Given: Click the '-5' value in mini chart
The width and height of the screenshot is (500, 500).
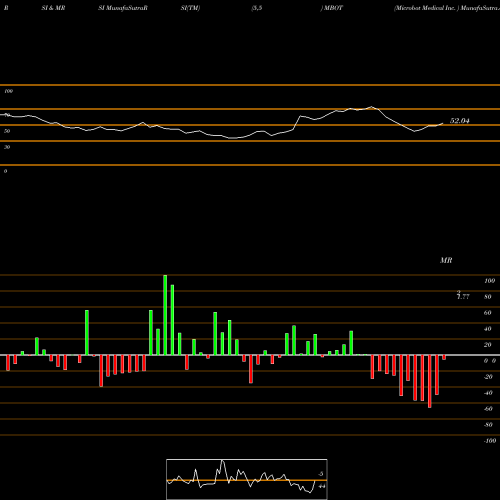Looking at the screenshot, I should coord(321,474).
